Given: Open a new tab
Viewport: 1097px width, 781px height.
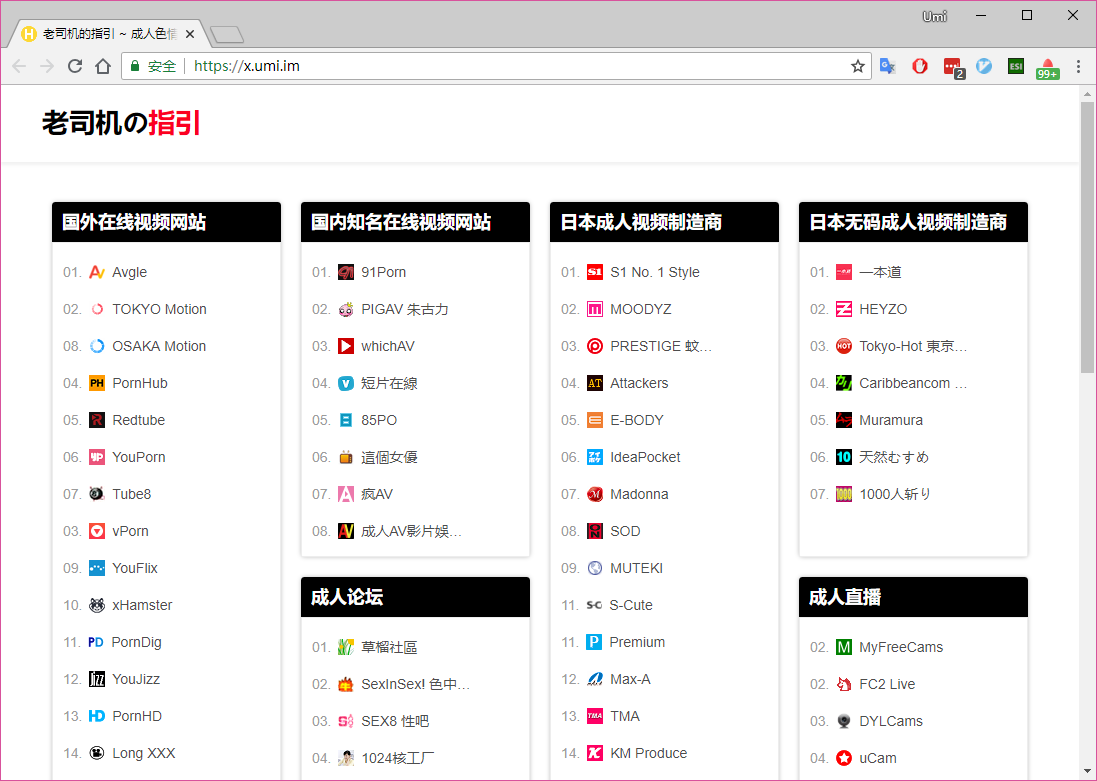Looking at the screenshot, I should click(227, 36).
